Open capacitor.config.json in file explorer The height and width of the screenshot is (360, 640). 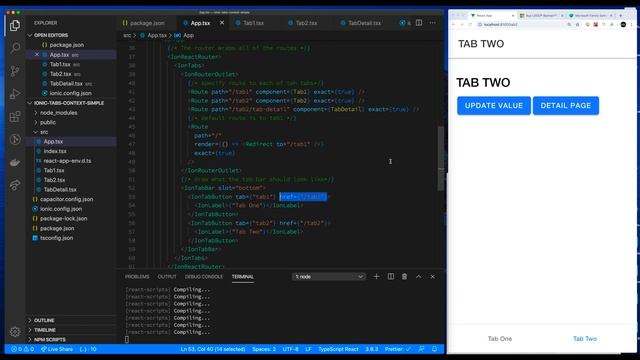(x=66, y=199)
